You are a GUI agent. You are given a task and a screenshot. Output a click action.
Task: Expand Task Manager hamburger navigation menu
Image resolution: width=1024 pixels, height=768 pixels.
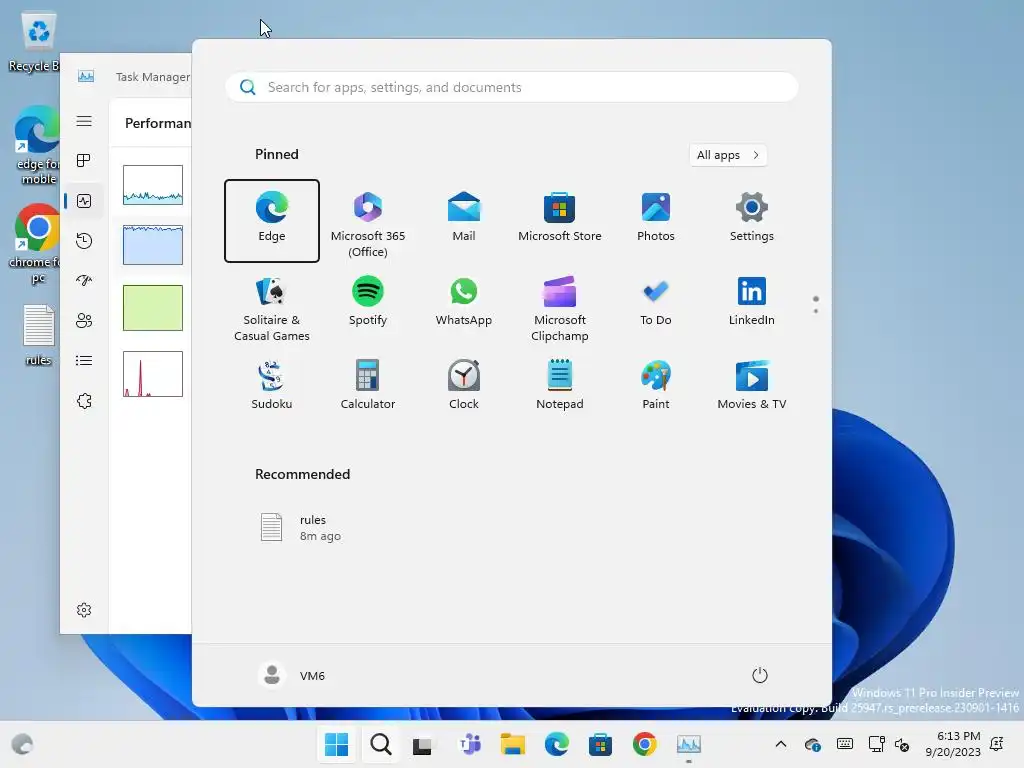(84, 121)
